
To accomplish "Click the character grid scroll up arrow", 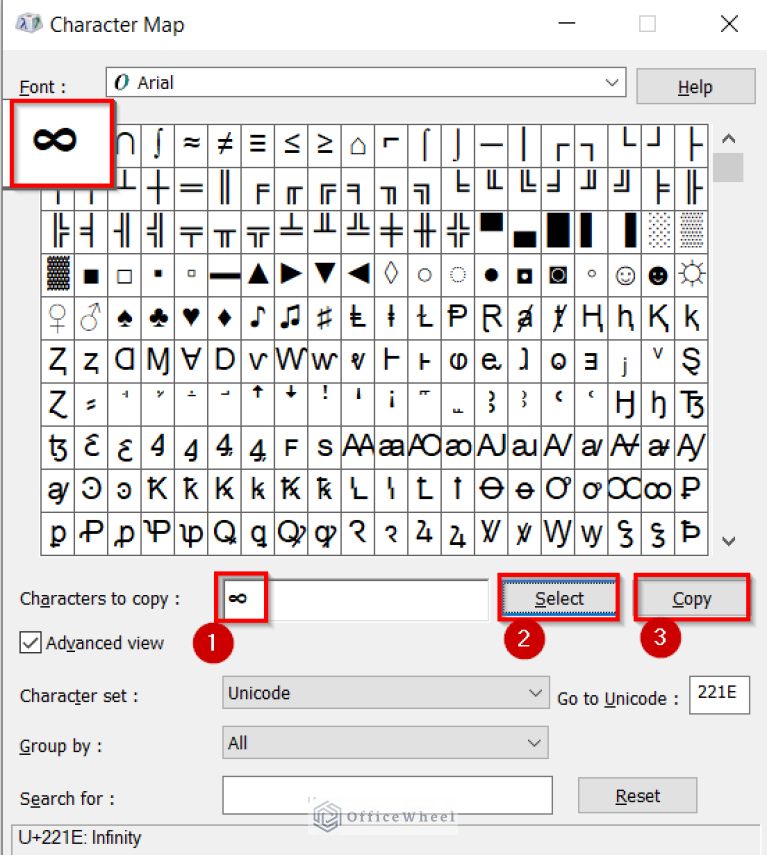I will (729, 139).
